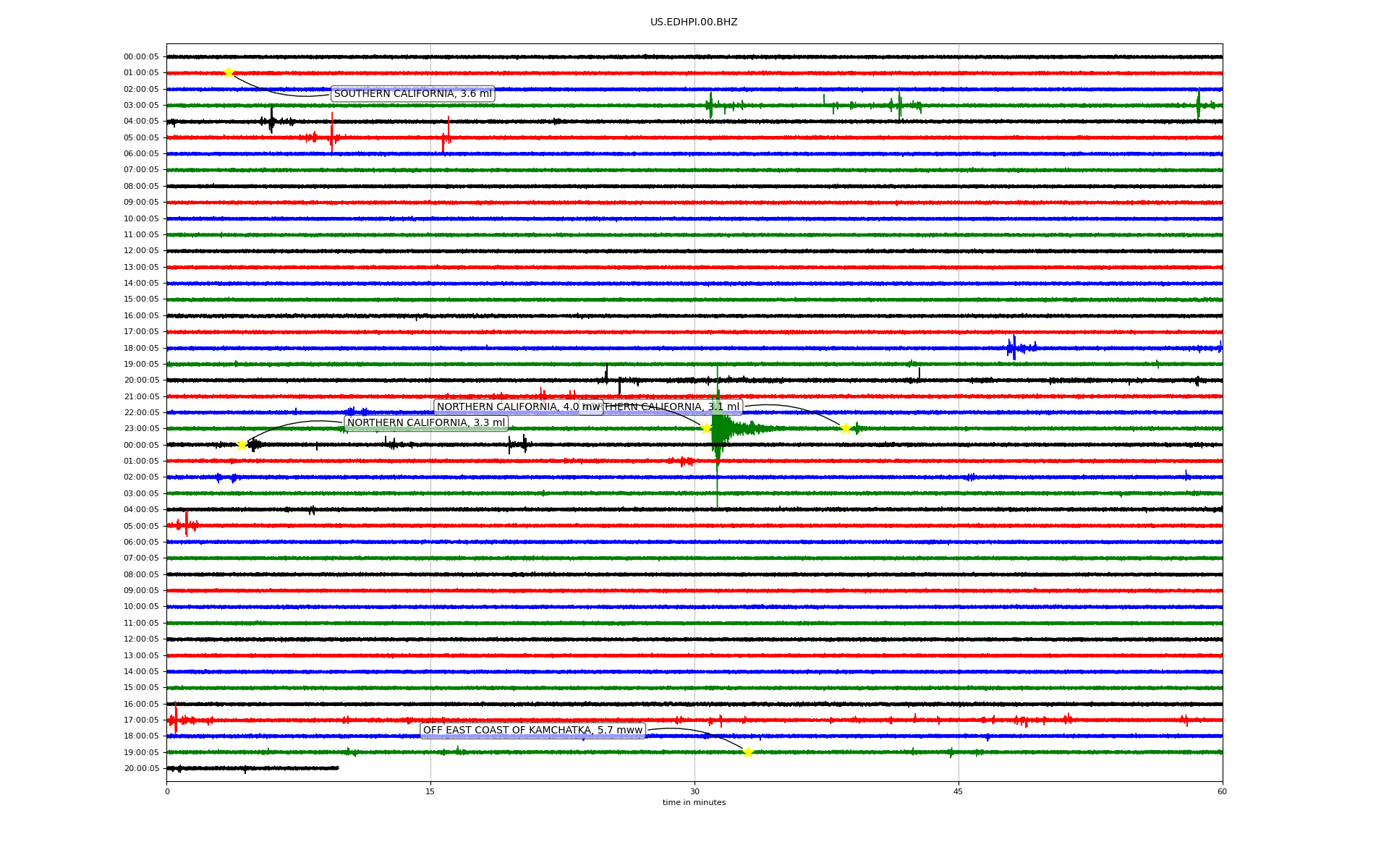The width and height of the screenshot is (1389, 868).
Task: Click the 20:00:05 row label at bottom
Action: (x=141, y=769)
